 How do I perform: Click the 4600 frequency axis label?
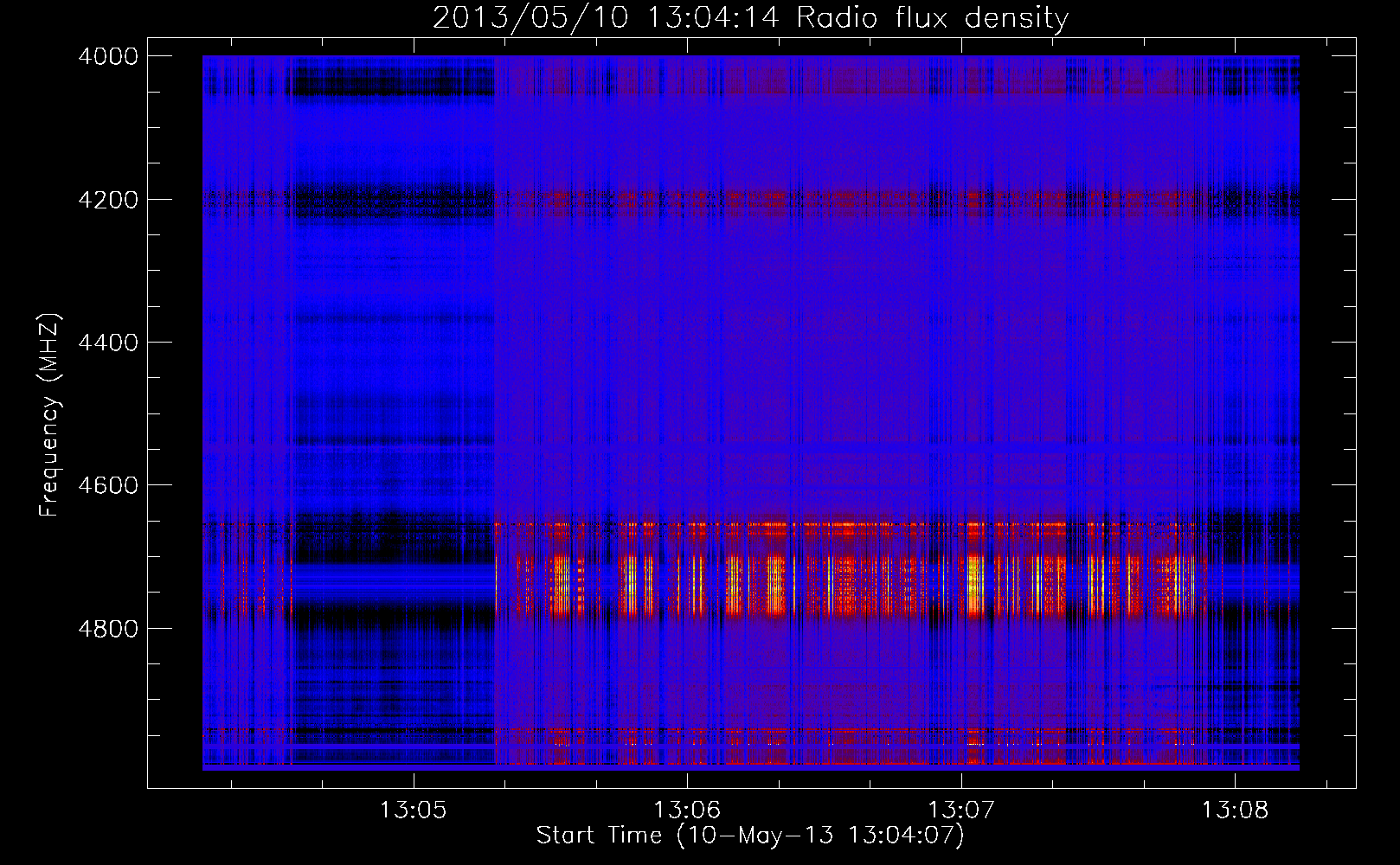pos(108,485)
